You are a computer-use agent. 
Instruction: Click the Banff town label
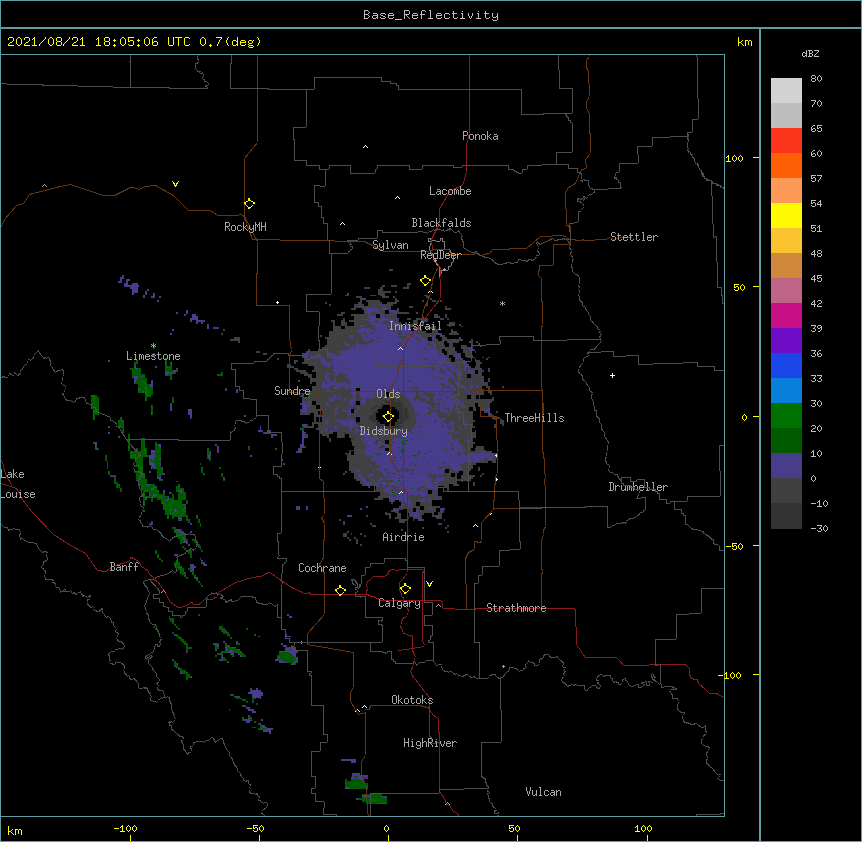tap(124, 567)
